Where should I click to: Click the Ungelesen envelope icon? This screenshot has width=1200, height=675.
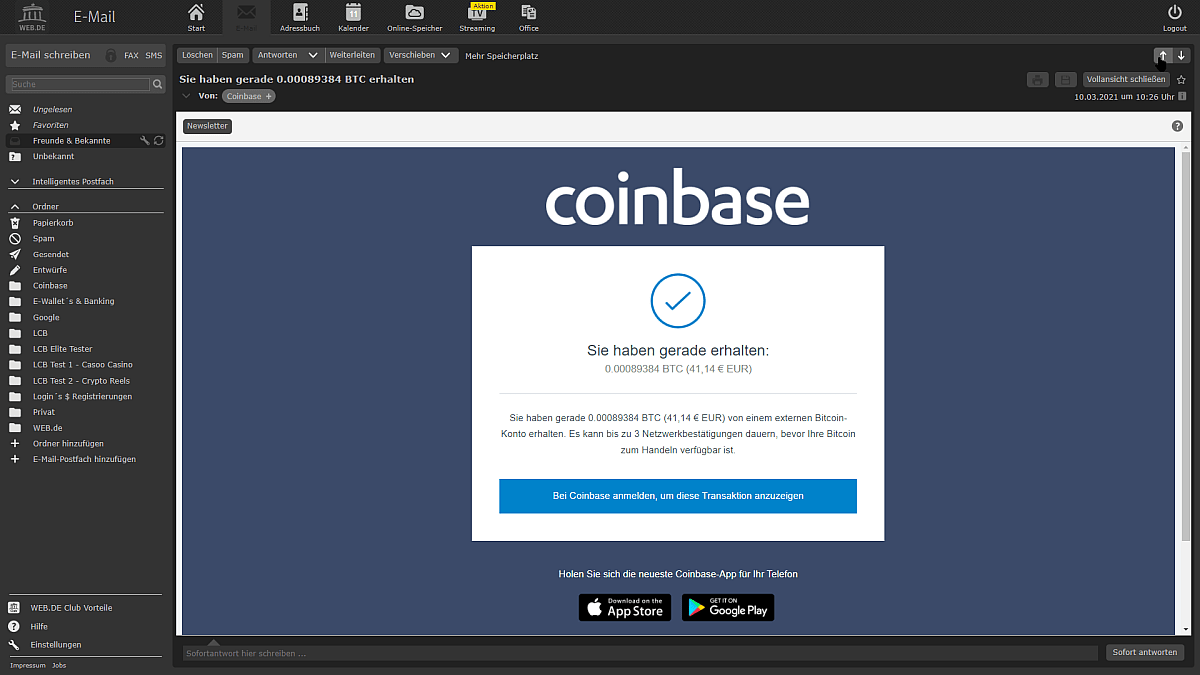click(x=15, y=109)
